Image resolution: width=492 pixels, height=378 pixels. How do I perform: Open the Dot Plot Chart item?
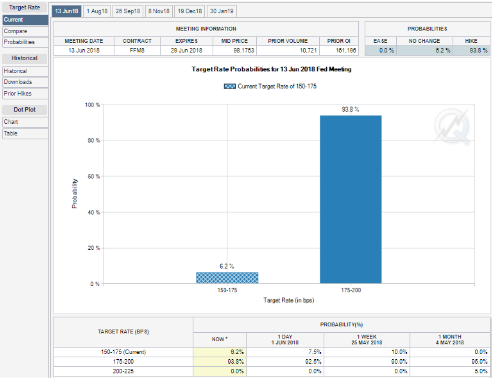click(x=25, y=122)
